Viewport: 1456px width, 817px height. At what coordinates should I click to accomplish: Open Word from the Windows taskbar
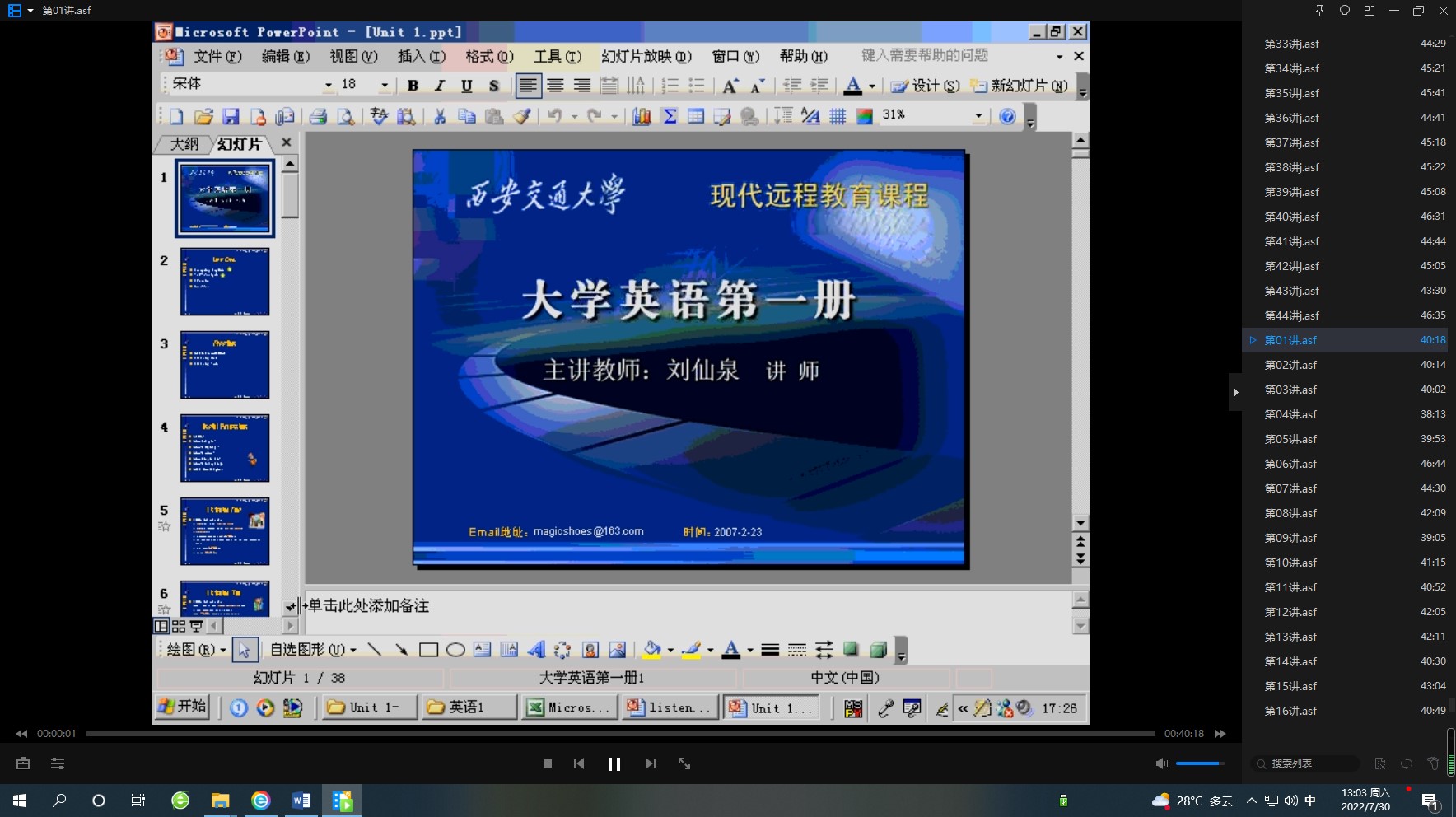(301, 801)
